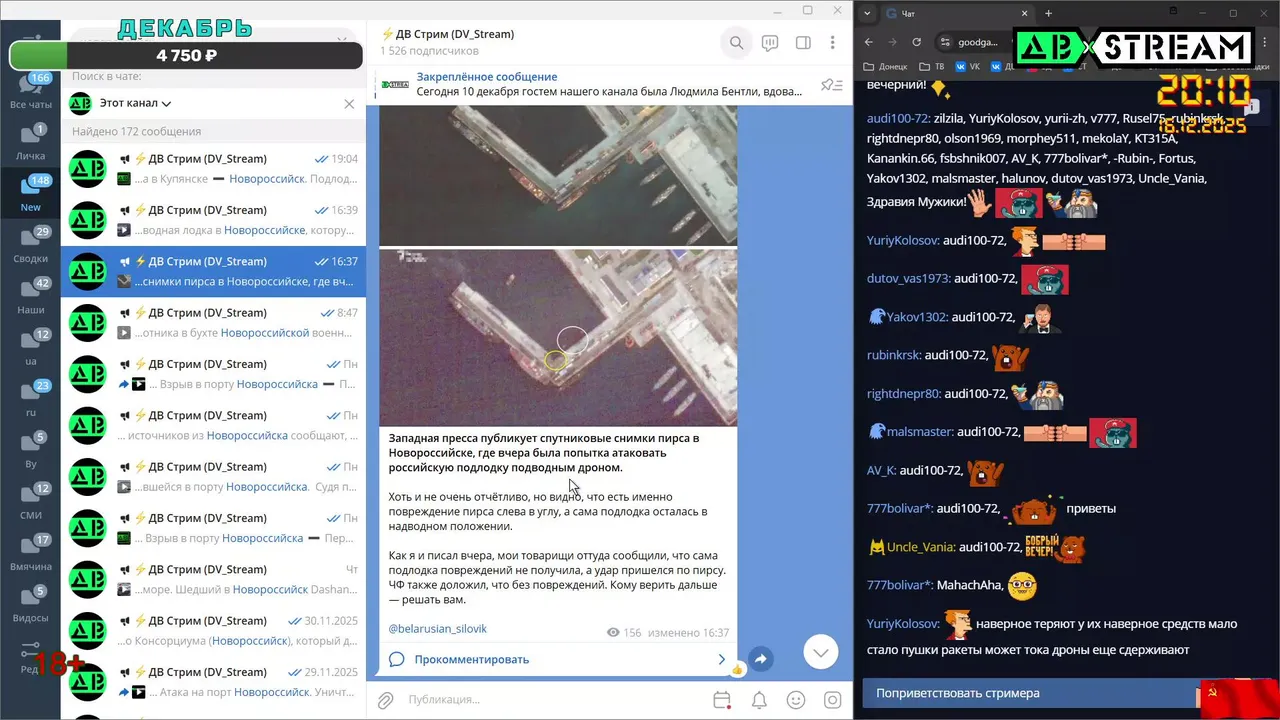Click the ДЕКАБРЬ donation progress bar

pyautogui.click(x=186, y=56)
